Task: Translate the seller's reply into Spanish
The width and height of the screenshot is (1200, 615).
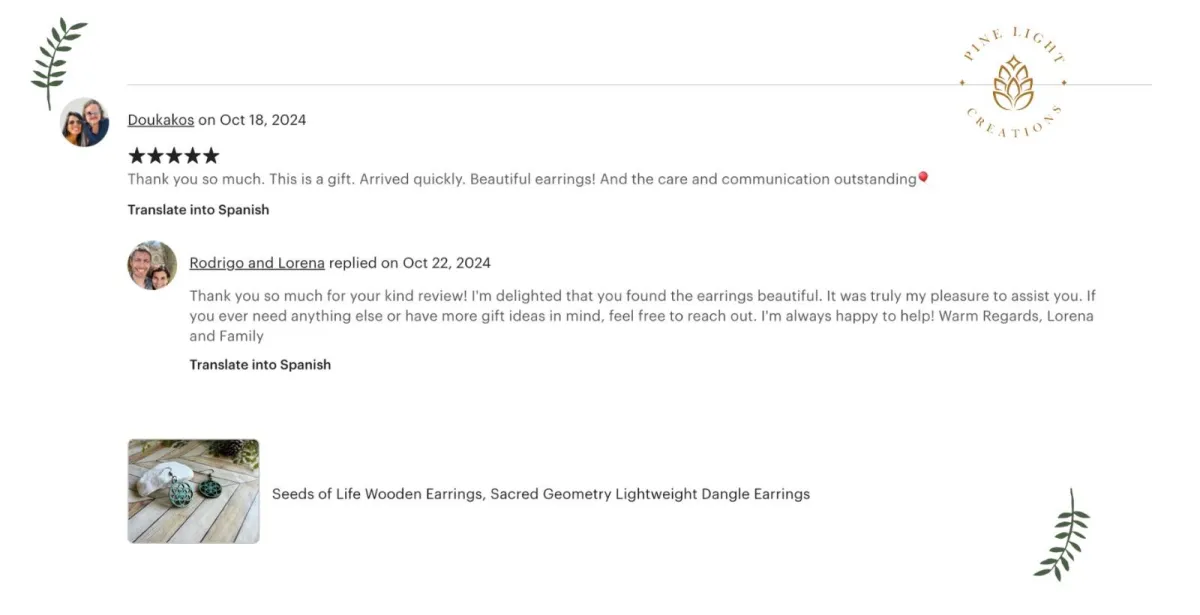Action: (x=260, y=365)
